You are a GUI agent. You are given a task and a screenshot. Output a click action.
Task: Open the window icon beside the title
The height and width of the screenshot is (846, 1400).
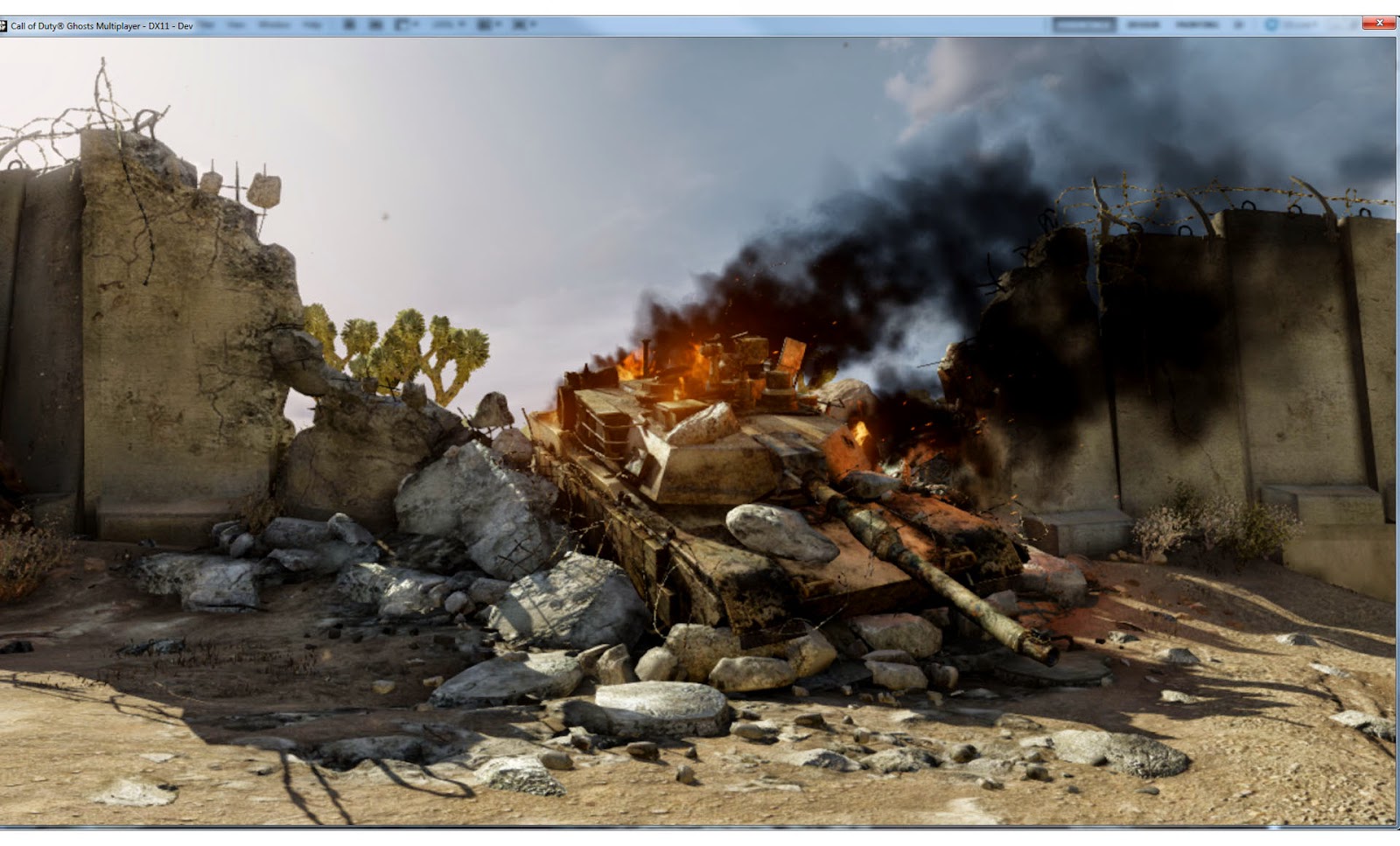pos(3,26)
